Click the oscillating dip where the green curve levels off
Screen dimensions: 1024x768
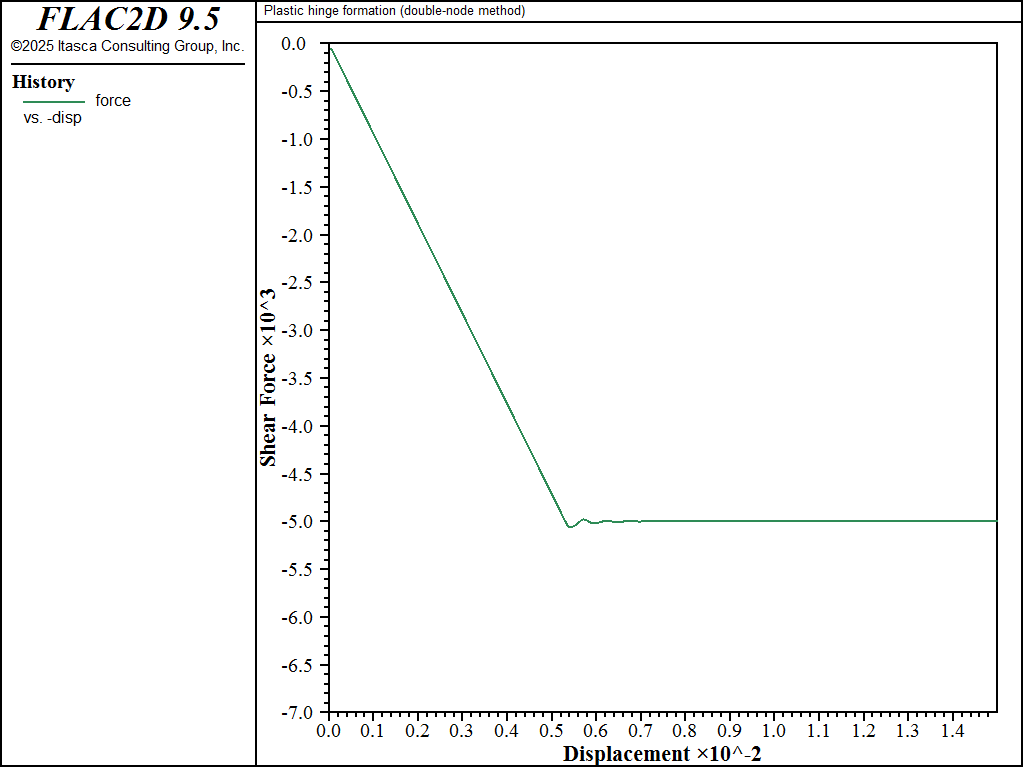coord(569,526)
